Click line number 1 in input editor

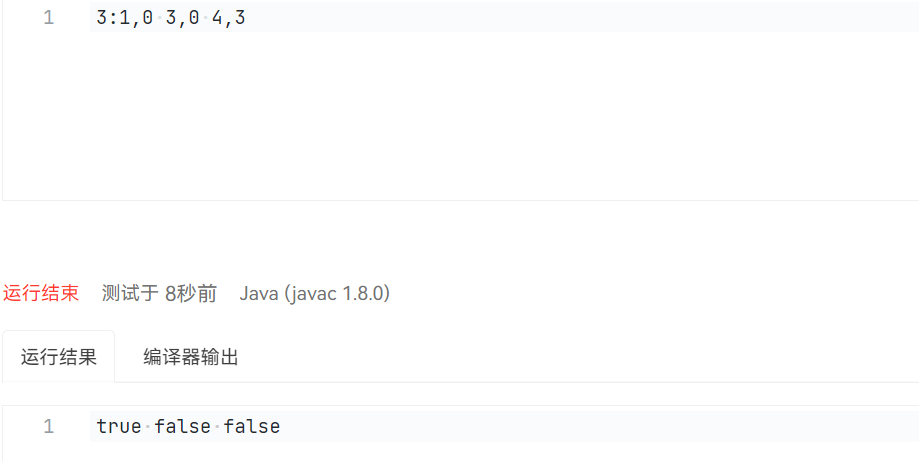(49, 18)
